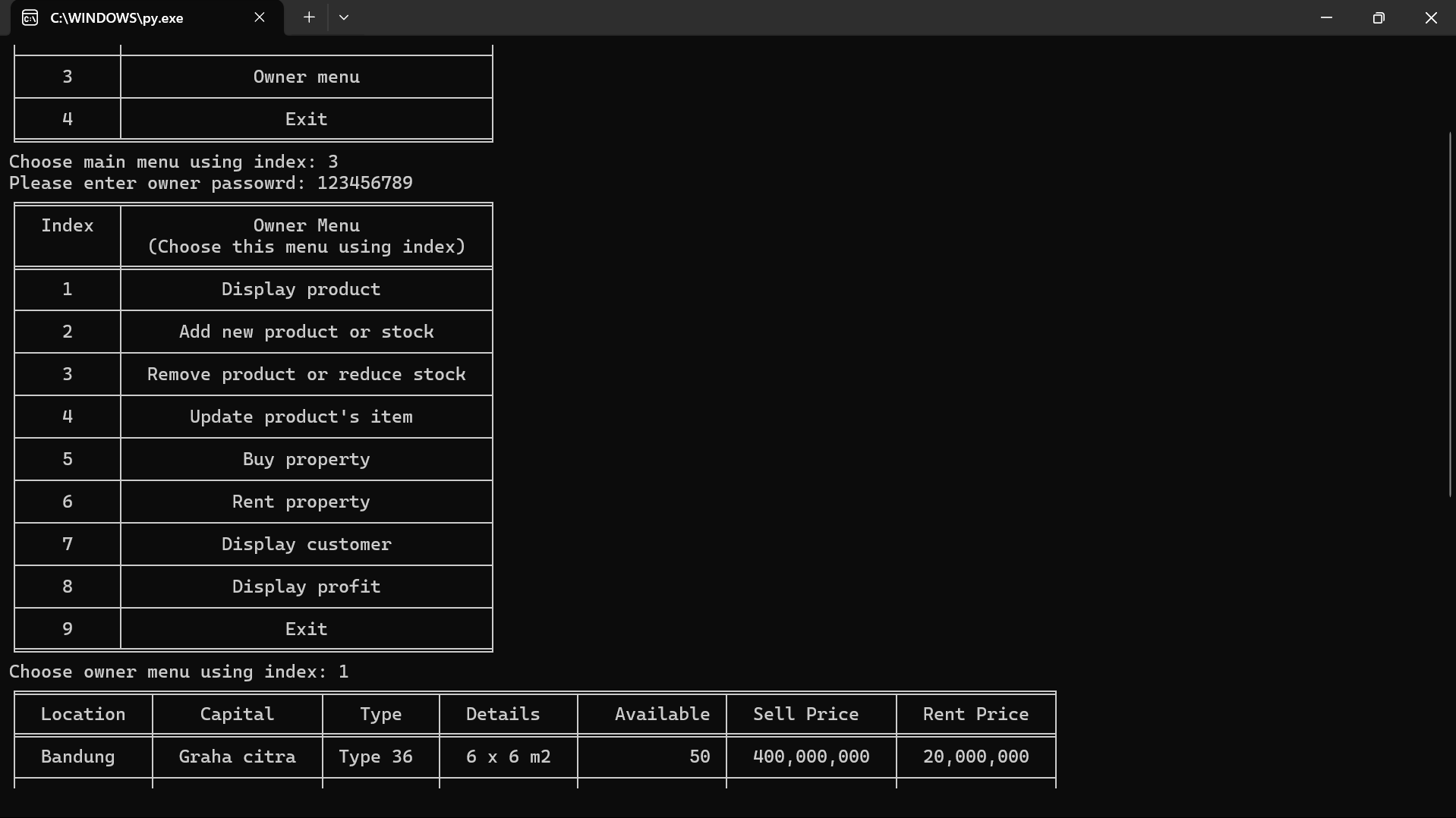
Task: Click the "Sell Price" column header
Action: pyautogui.click(x=805, y=714)
